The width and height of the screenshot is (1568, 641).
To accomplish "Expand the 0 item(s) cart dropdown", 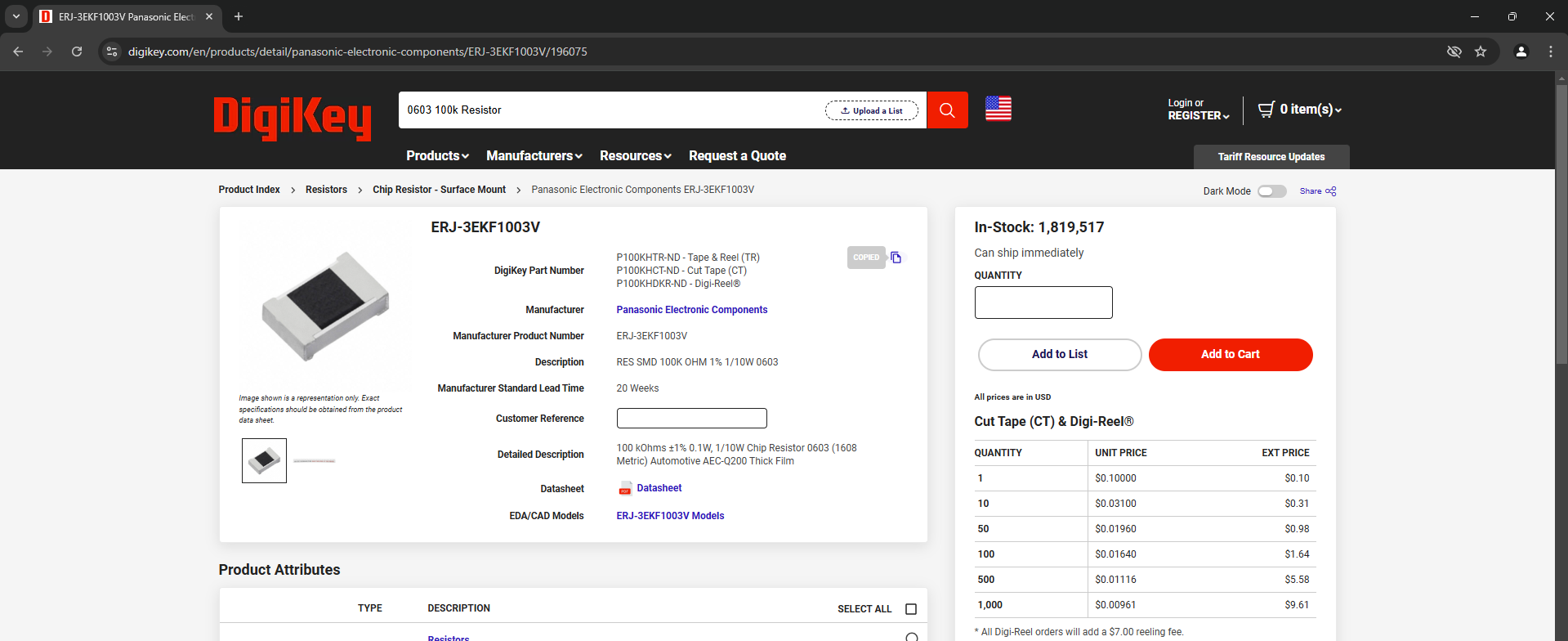I will pyautogui.click(x=1311, y=109).
